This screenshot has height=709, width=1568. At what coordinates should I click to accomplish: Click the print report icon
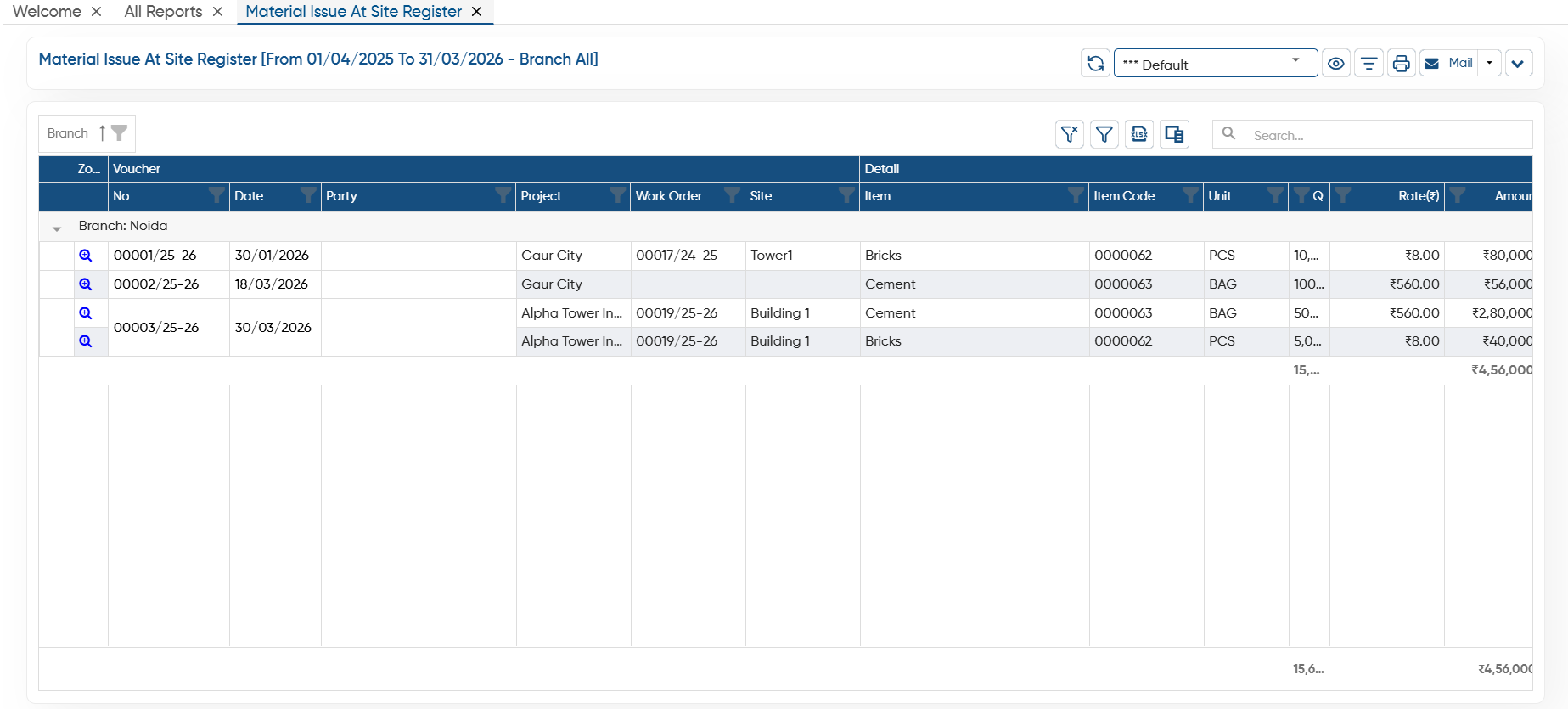coord(1401,64)
